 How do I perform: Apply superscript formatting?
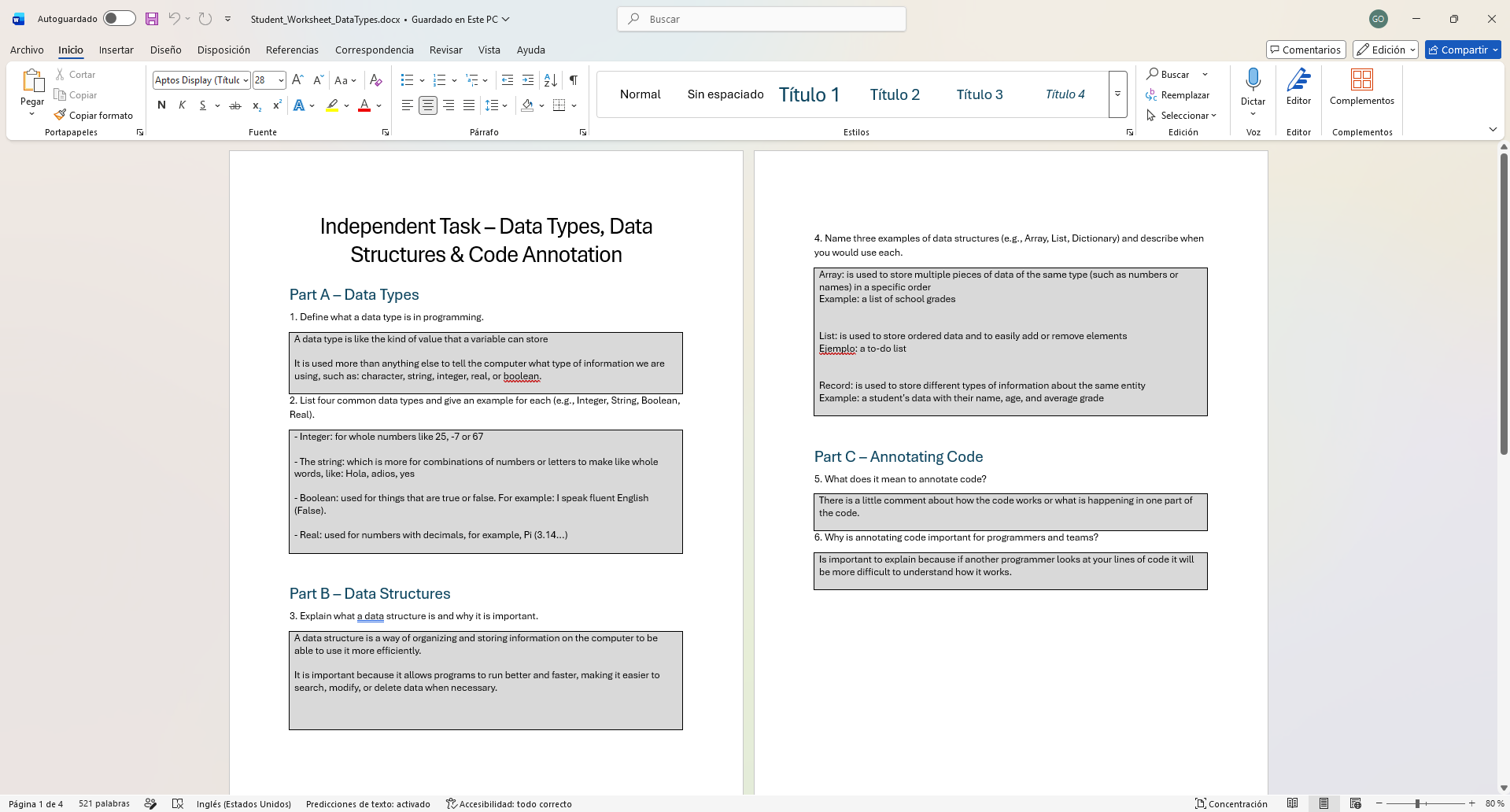276,105
